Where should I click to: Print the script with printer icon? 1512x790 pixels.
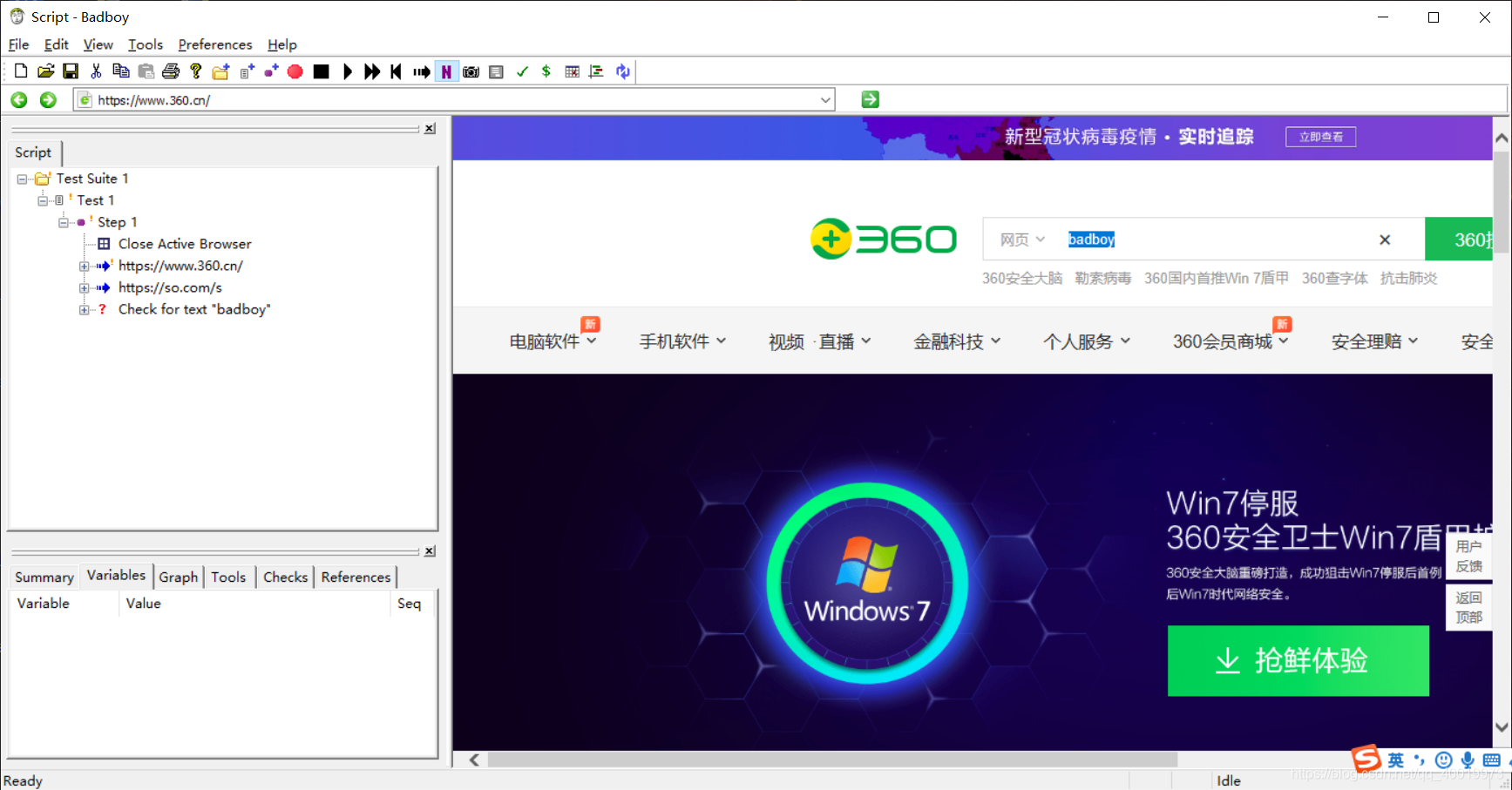(171, 71)
